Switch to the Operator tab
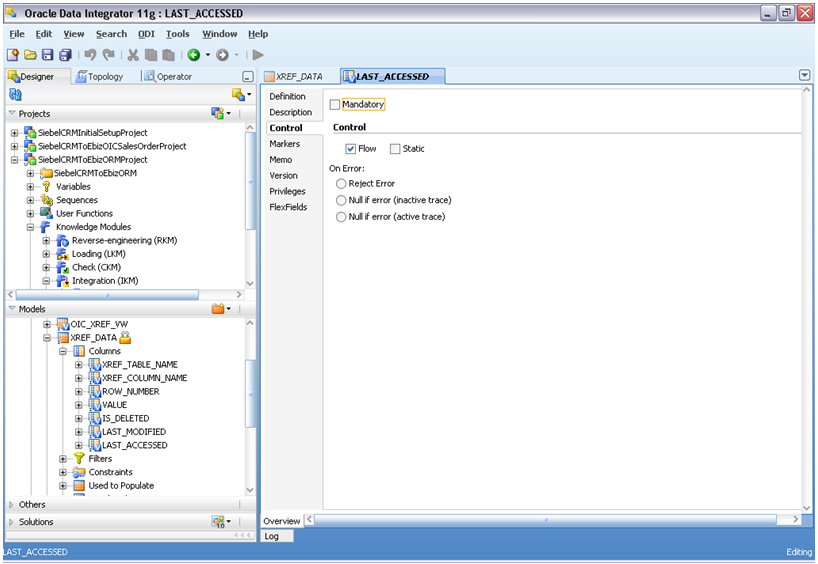Image resolution: width=818 pixels, height=564 pixels. point(168,77)
